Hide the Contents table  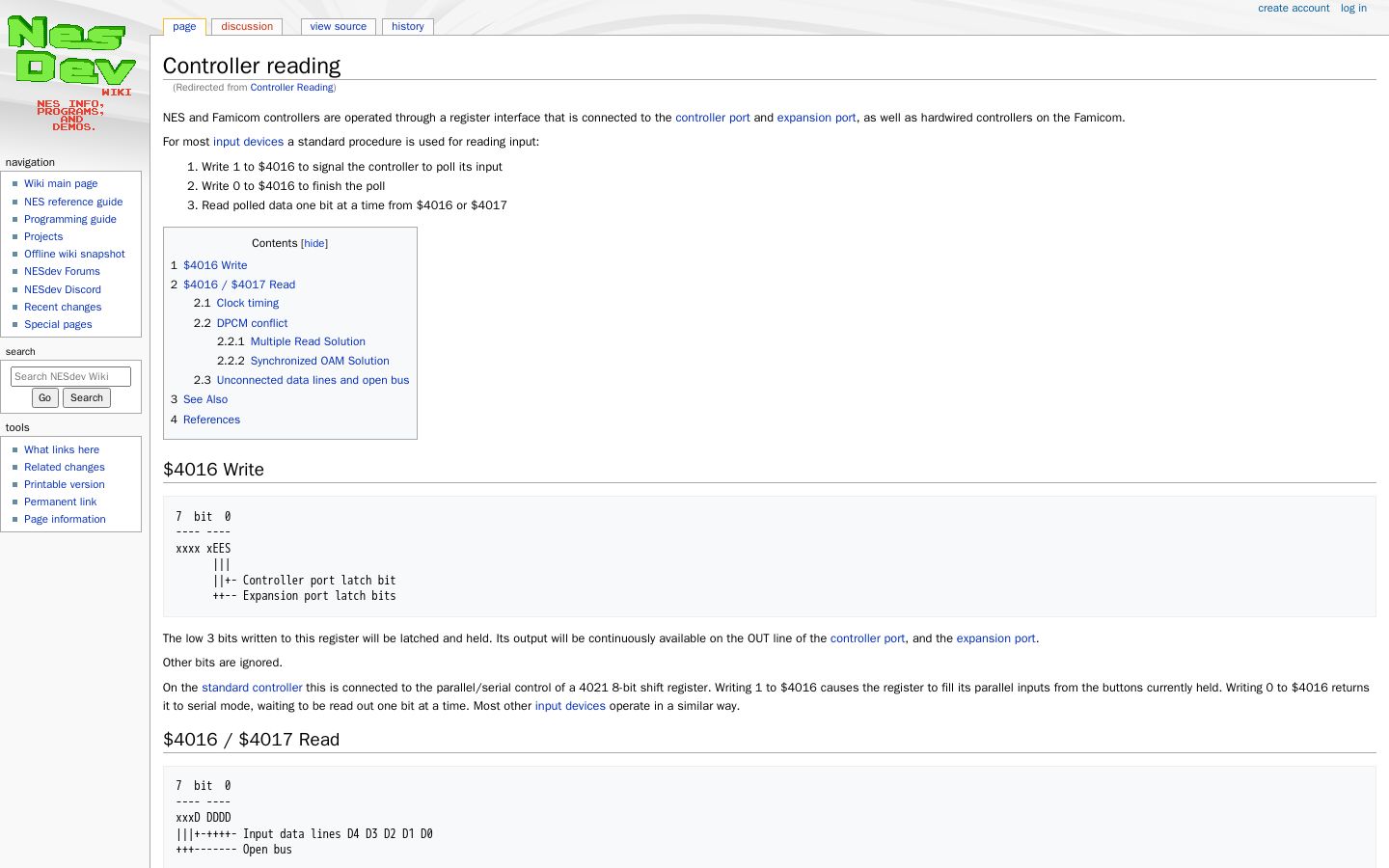pyautogui.click(x=314, y=244)
